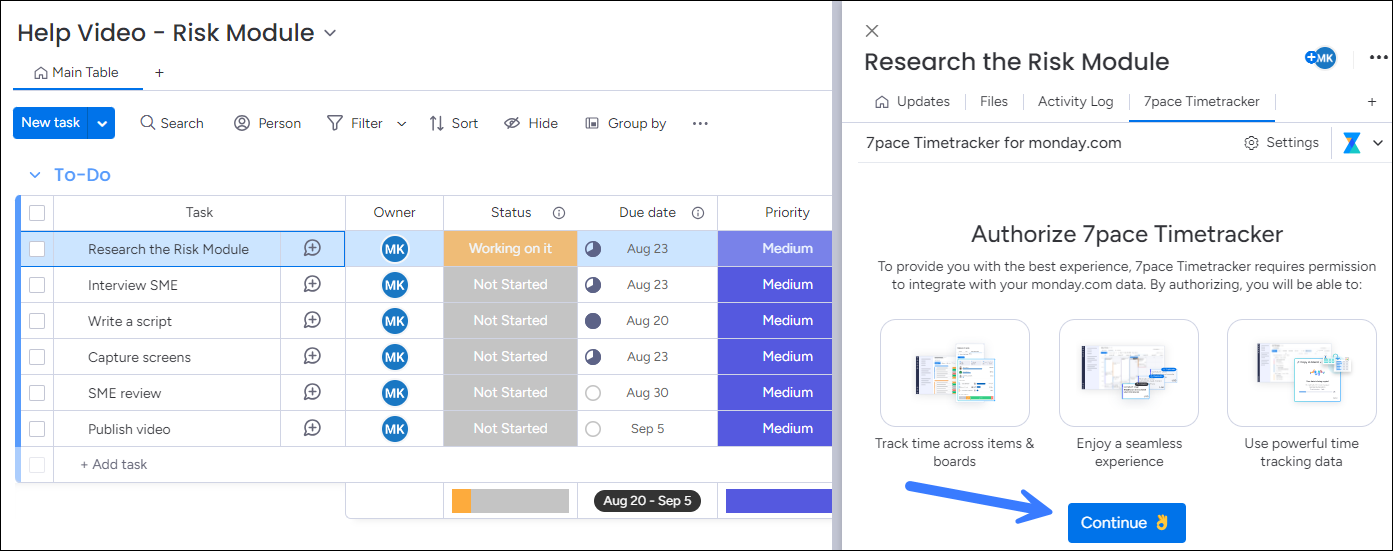Open the item panel more options menu

(1377, 58)
